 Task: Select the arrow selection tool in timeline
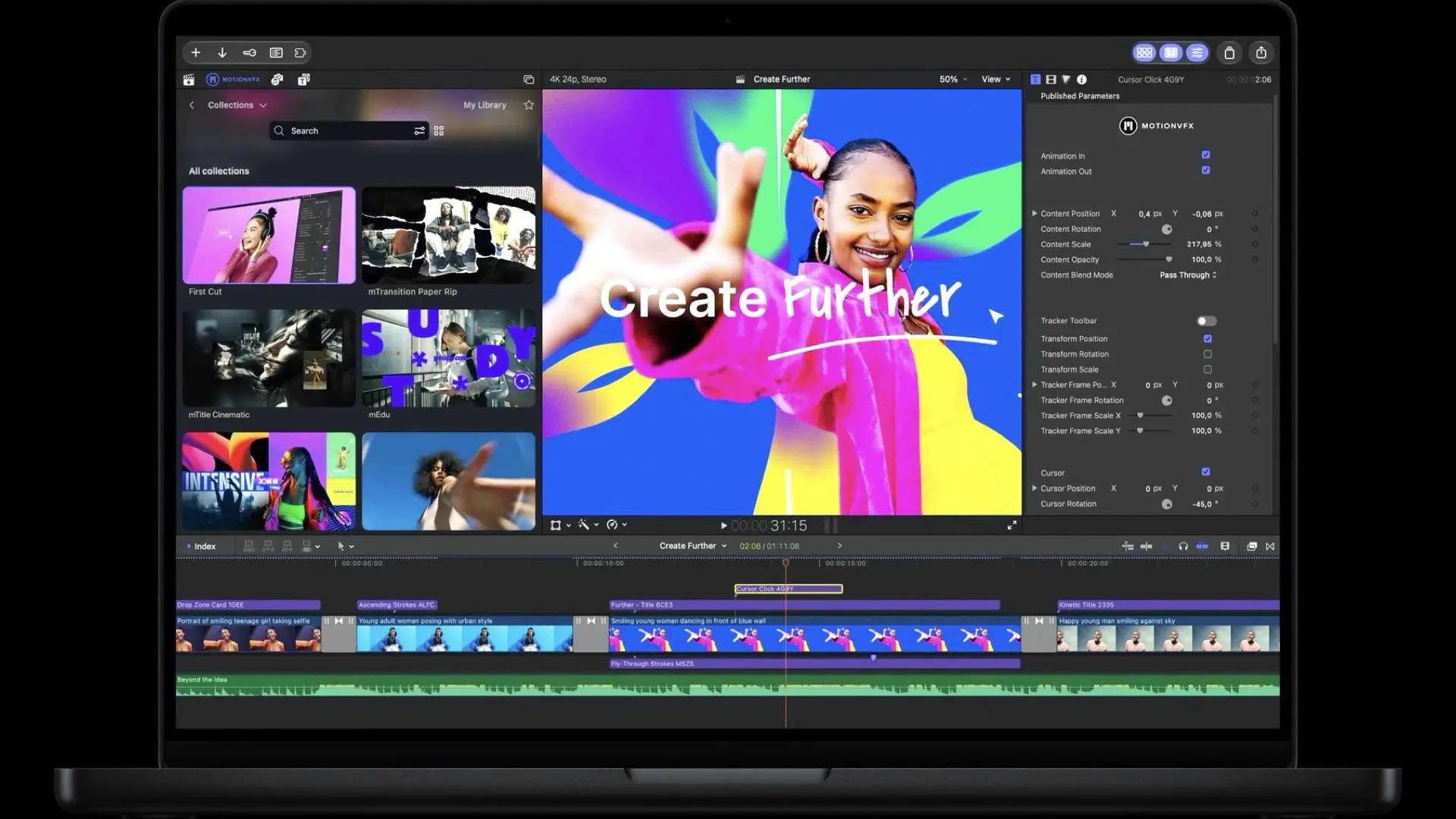pos(341,546)
